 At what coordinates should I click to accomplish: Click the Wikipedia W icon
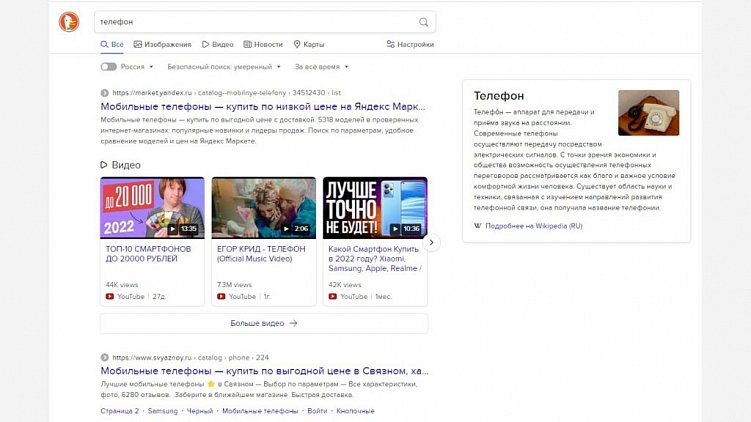[x=478, y=226]
